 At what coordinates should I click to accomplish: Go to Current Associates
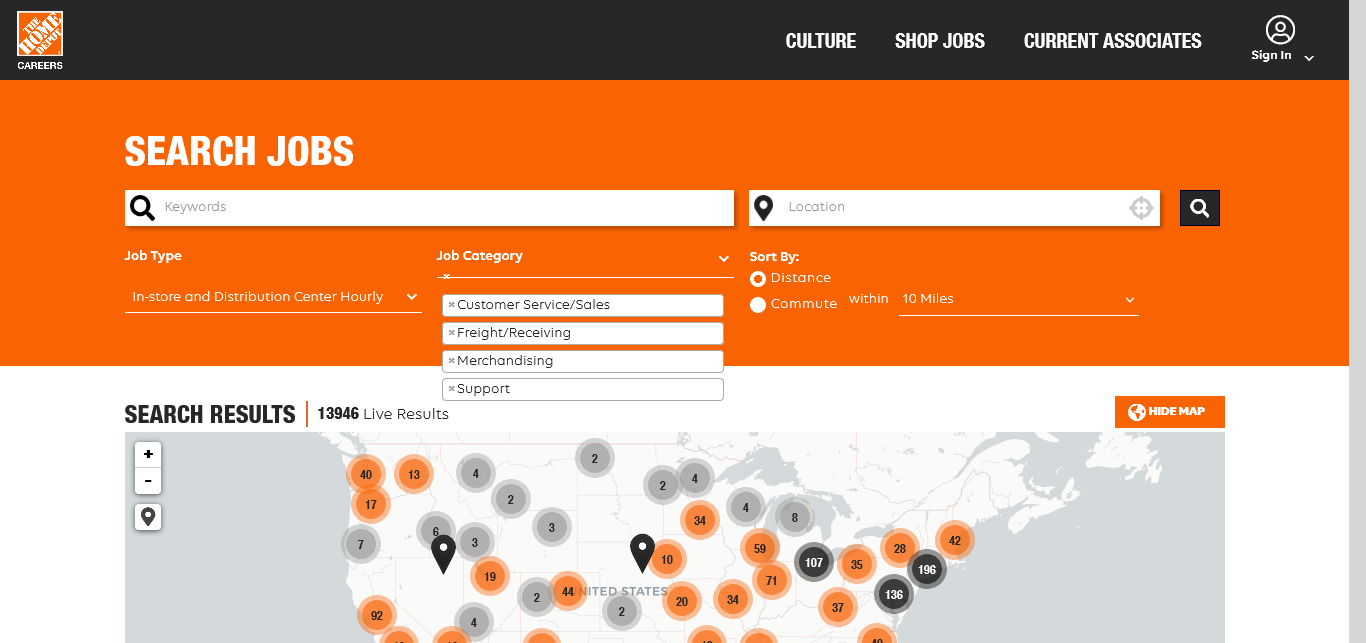1112,41
